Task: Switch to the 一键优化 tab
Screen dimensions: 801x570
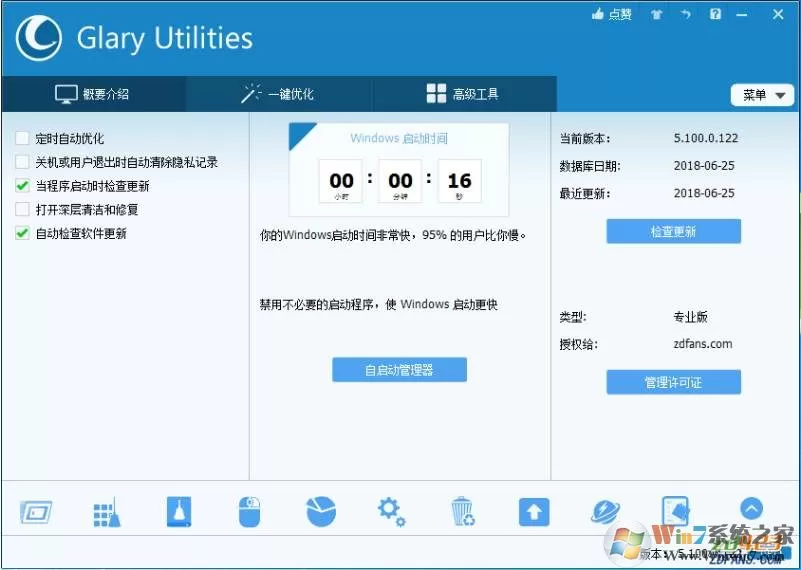Action: [x=278, y=94]
